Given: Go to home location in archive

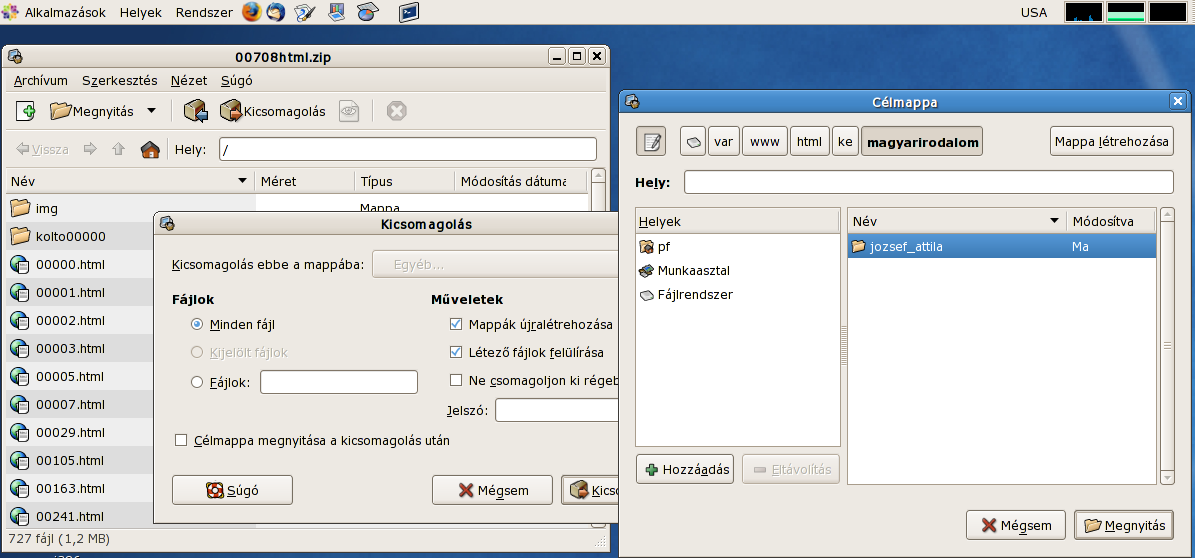Looking at the screenshot, I should (x=150, y=149).
